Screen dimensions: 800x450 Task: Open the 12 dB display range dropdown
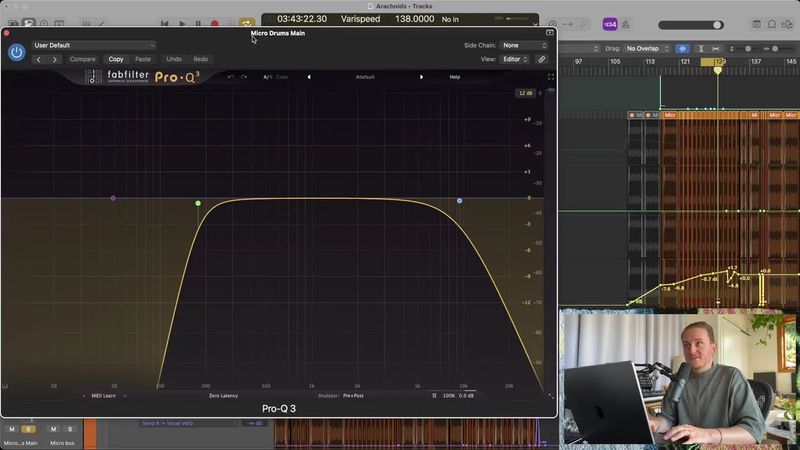coord(526,93)
